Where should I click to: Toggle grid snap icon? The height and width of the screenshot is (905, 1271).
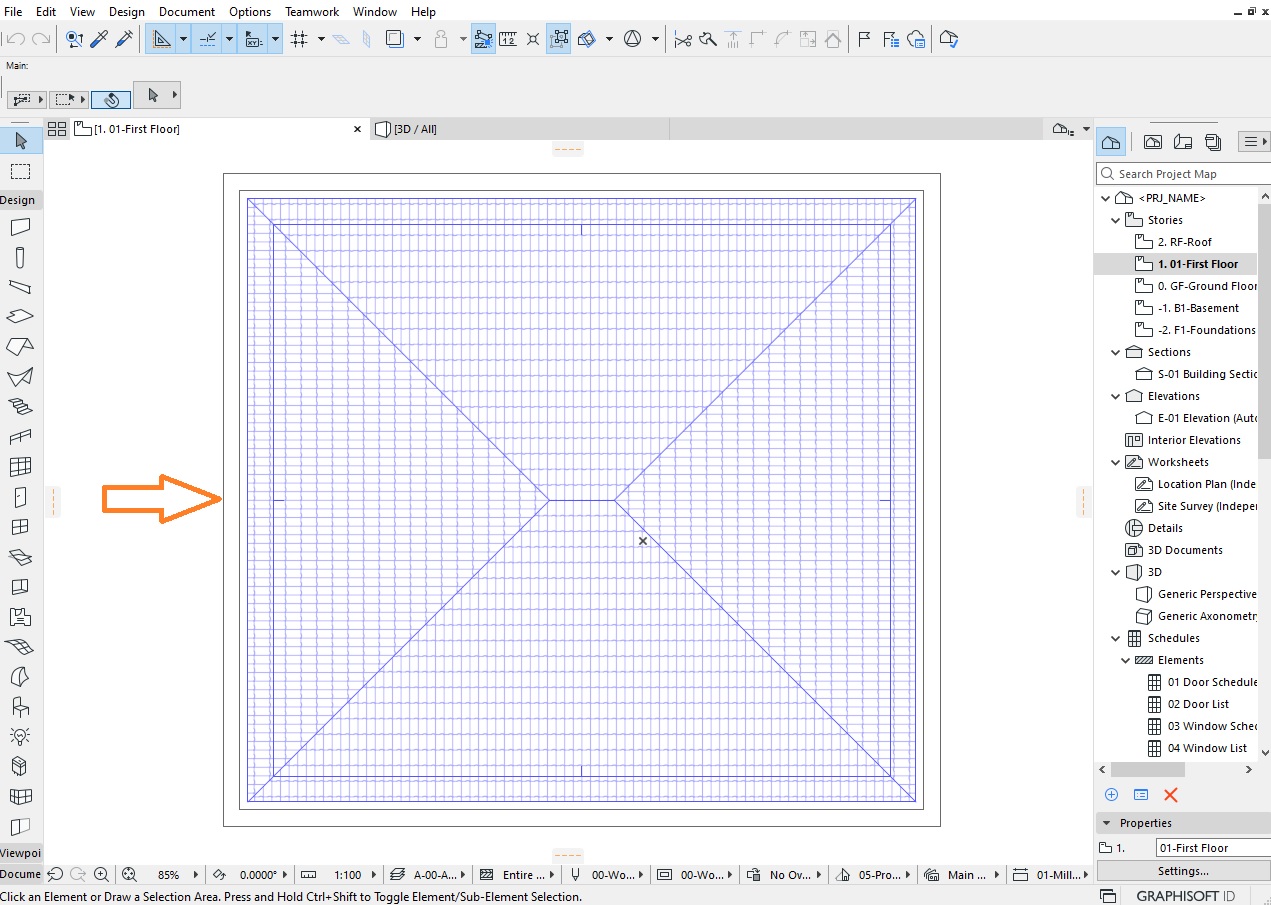pyautogui.click(x=299, y=39)
